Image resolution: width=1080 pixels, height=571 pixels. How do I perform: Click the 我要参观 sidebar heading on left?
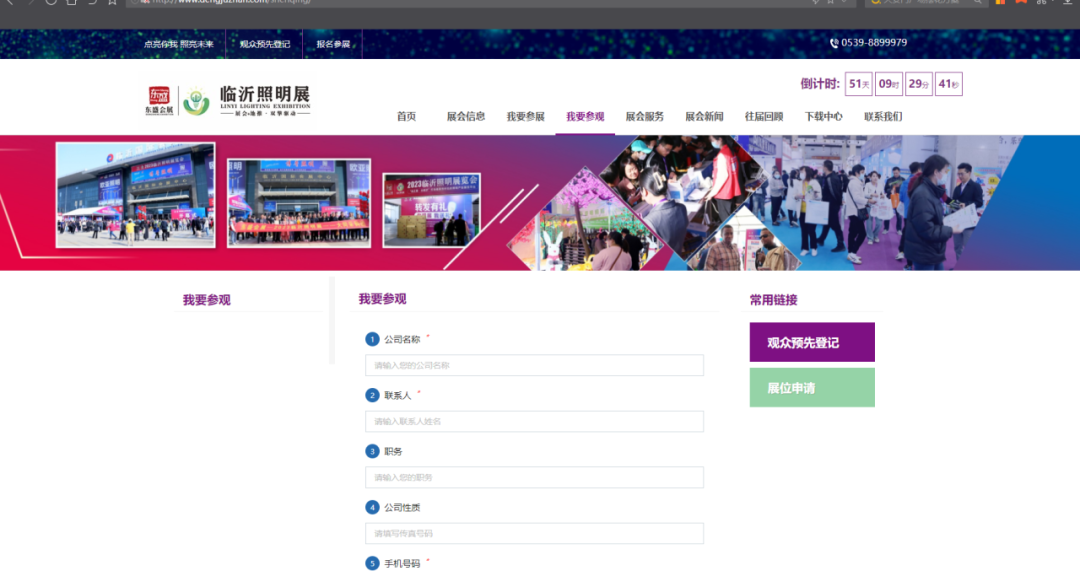click(207, 300)
